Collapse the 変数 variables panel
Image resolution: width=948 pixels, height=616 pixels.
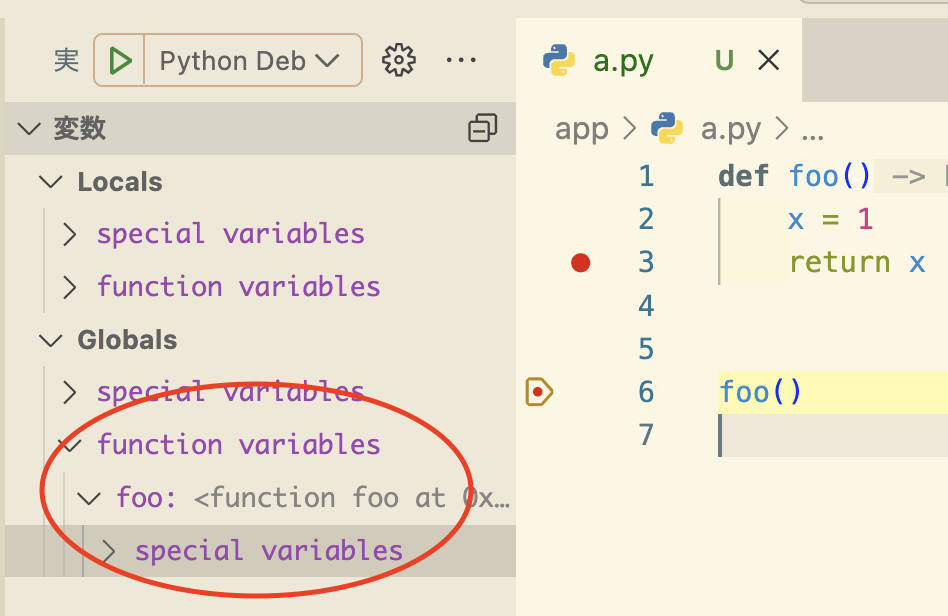click(x=28, y=128)
